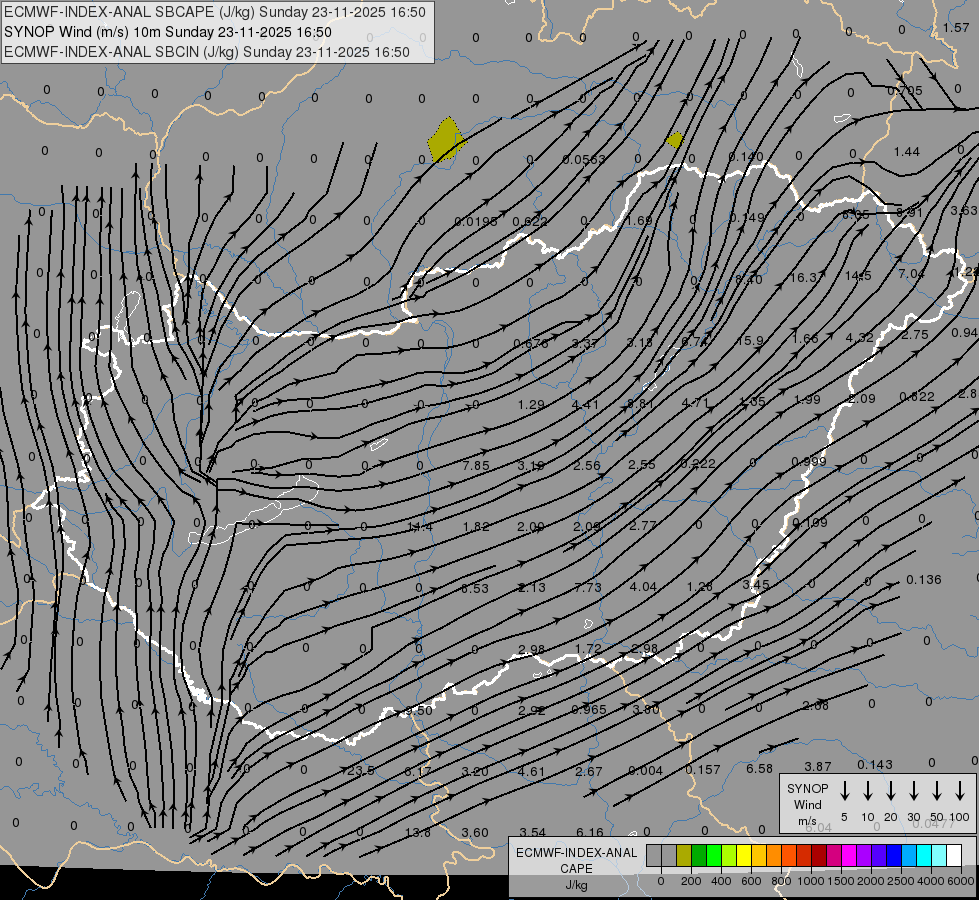
Task: Click the 15.9 CAPE value on map
Action: [x=750, y=340]
